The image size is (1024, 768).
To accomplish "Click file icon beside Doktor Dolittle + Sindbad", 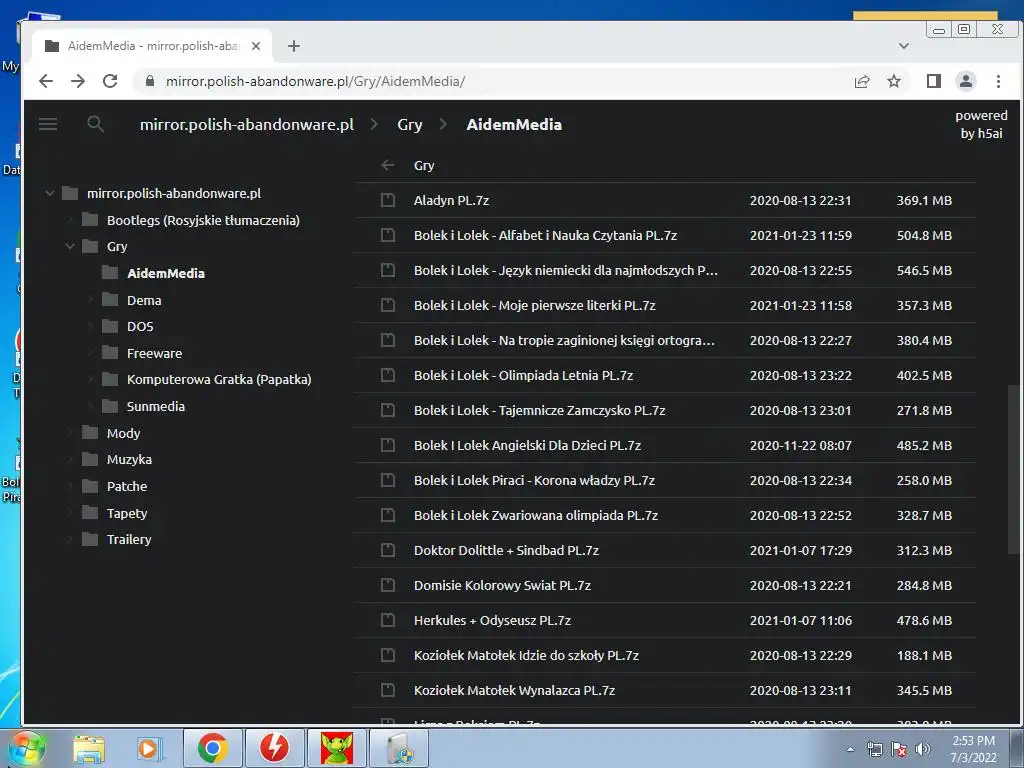I will (x=388, y=550).
